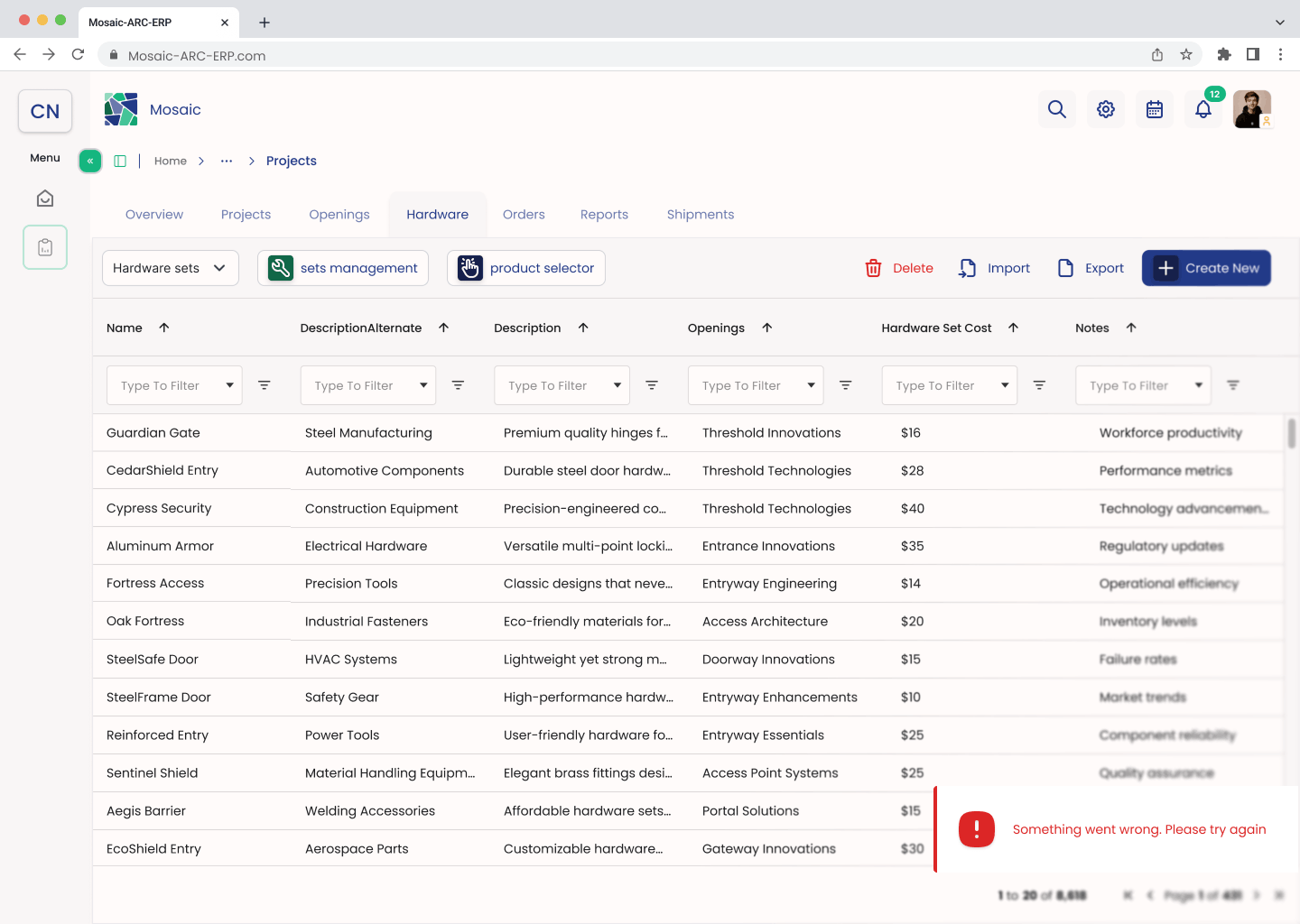The width and height of the screenshot is (1300, 924).
Task: Open the Name filter type dropdown
Action: (174, 385)
